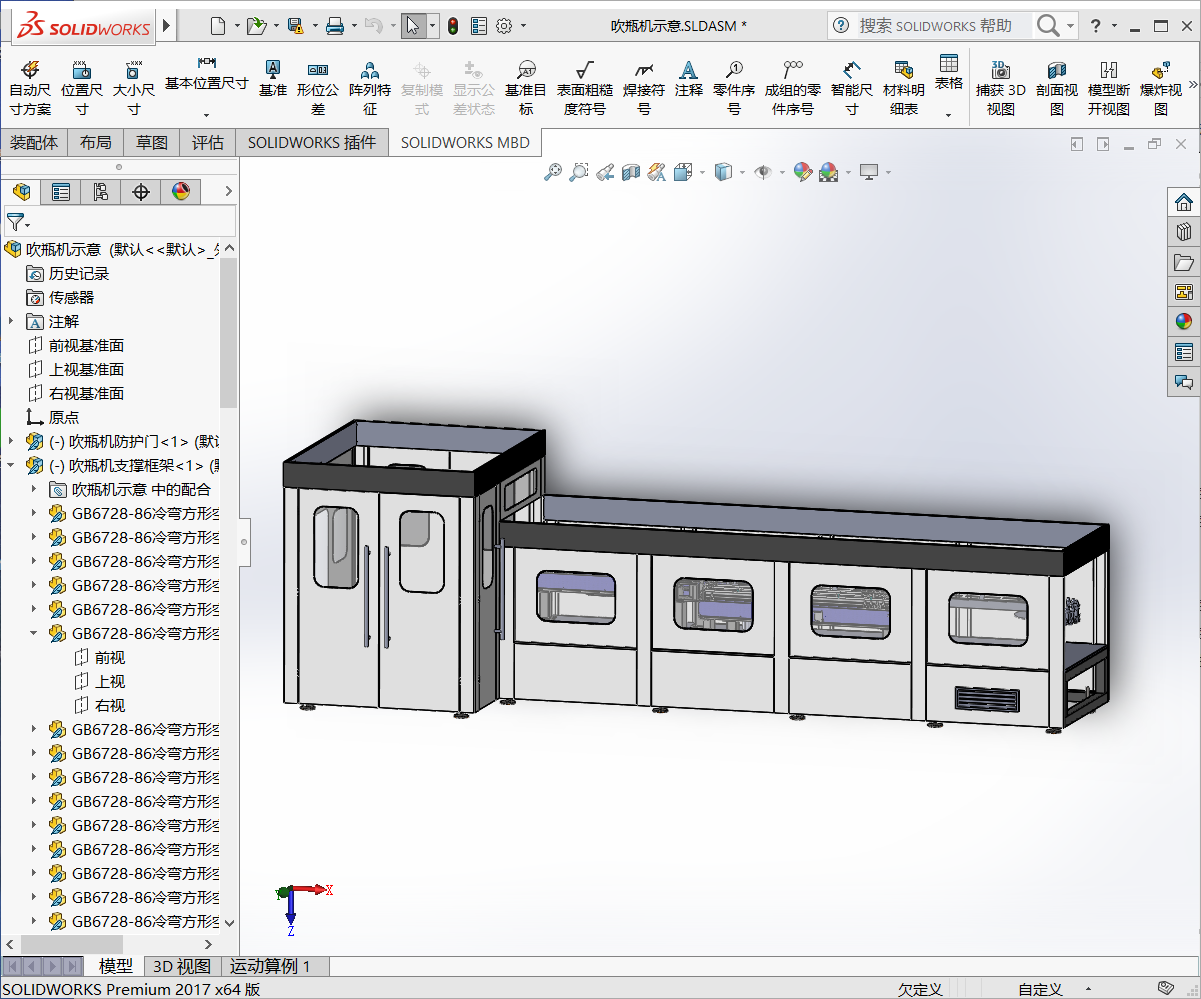Click the SOLIDWORKS help search field

coord(934,26)
